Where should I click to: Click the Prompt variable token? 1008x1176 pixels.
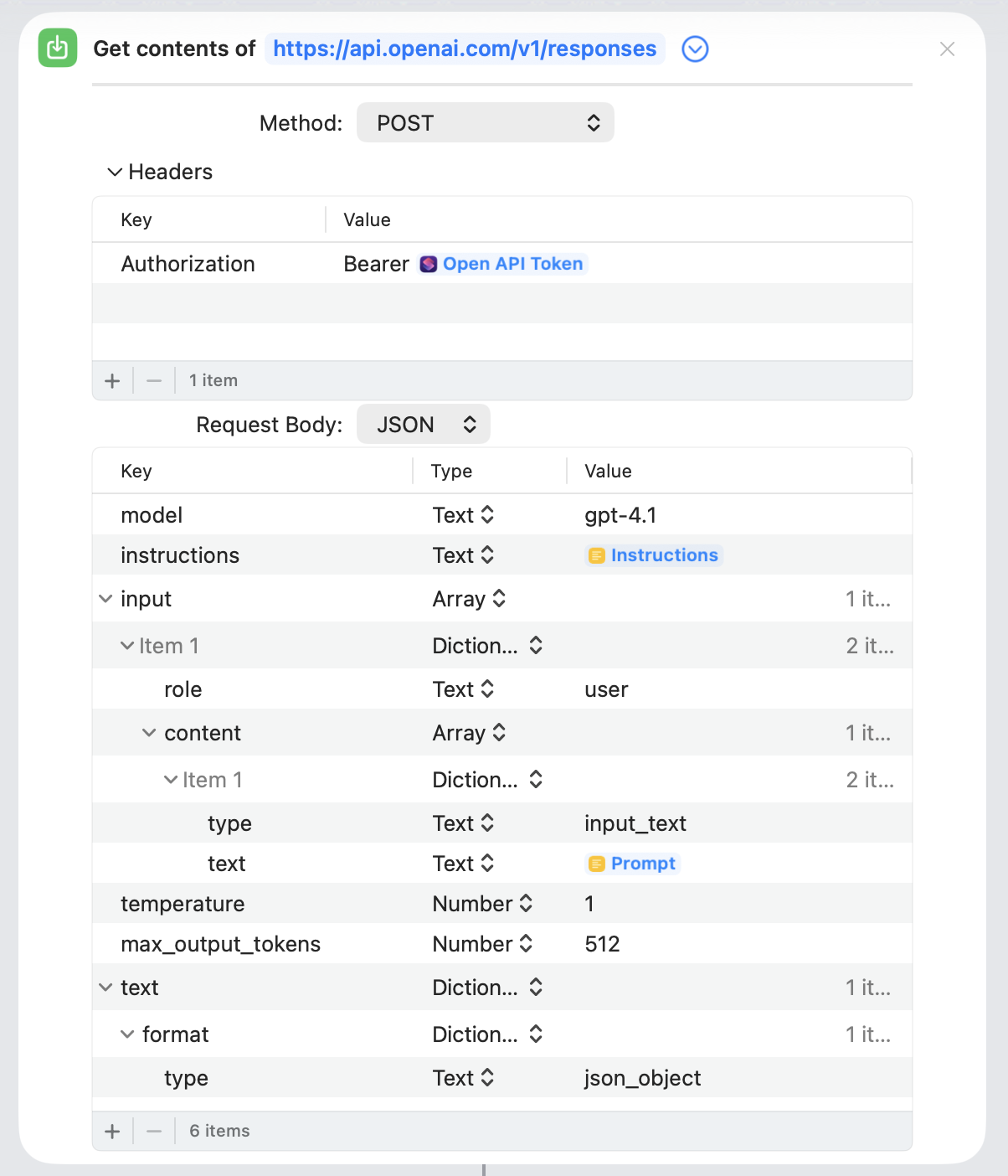(633, 864)
